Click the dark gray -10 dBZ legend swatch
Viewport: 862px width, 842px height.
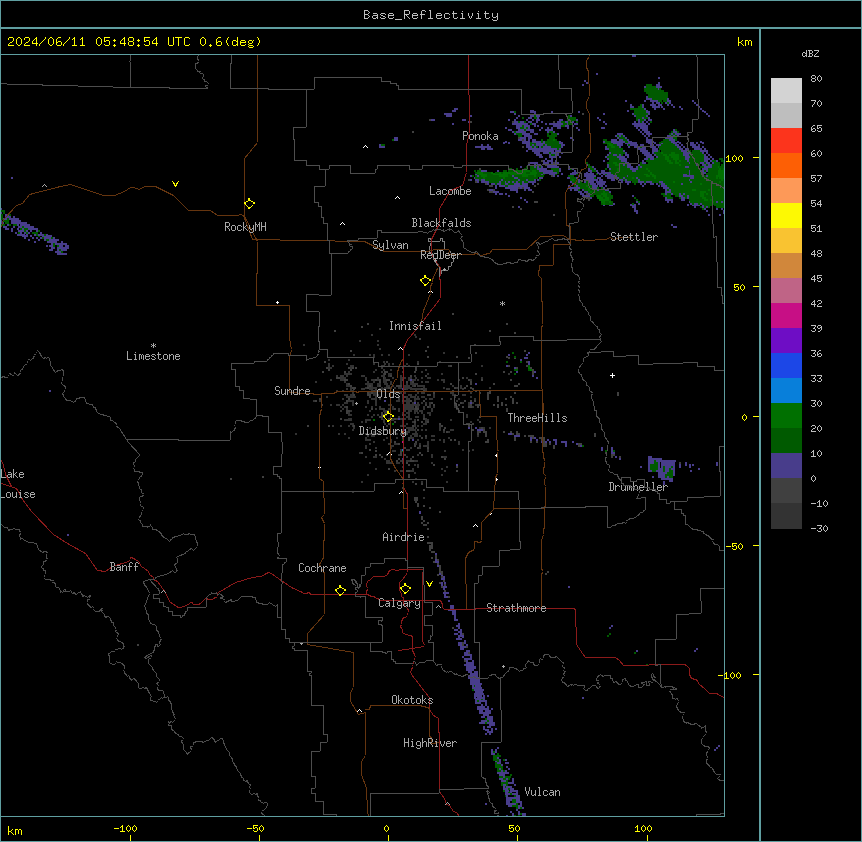[x=786, y=516]
